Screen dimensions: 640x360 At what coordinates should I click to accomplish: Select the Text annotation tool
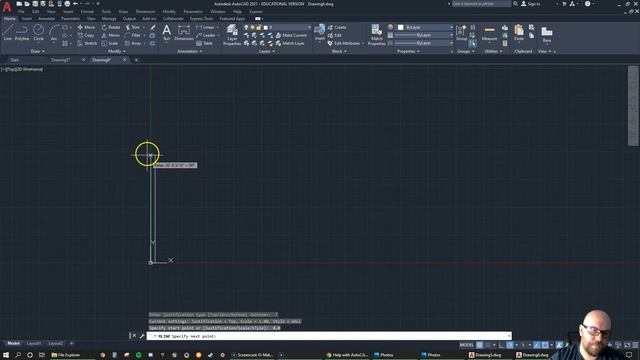click(167, 32)
